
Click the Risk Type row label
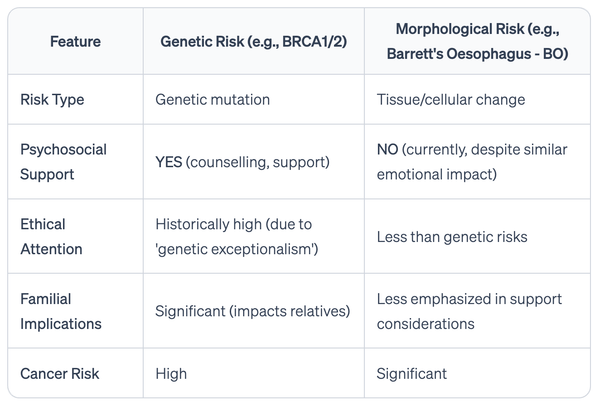point(54,100)
